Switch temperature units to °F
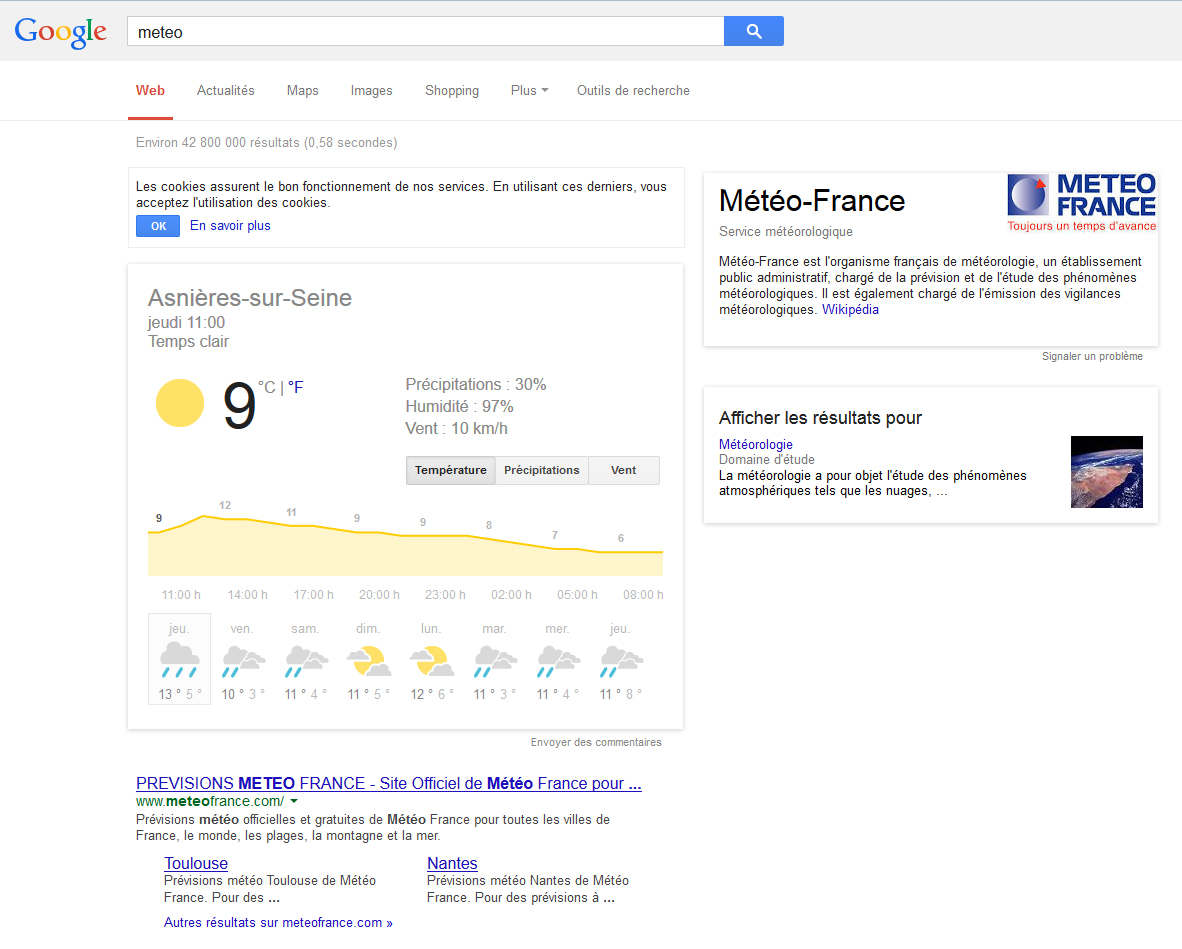Viewport: 1182px width, 949px height. 296,387
